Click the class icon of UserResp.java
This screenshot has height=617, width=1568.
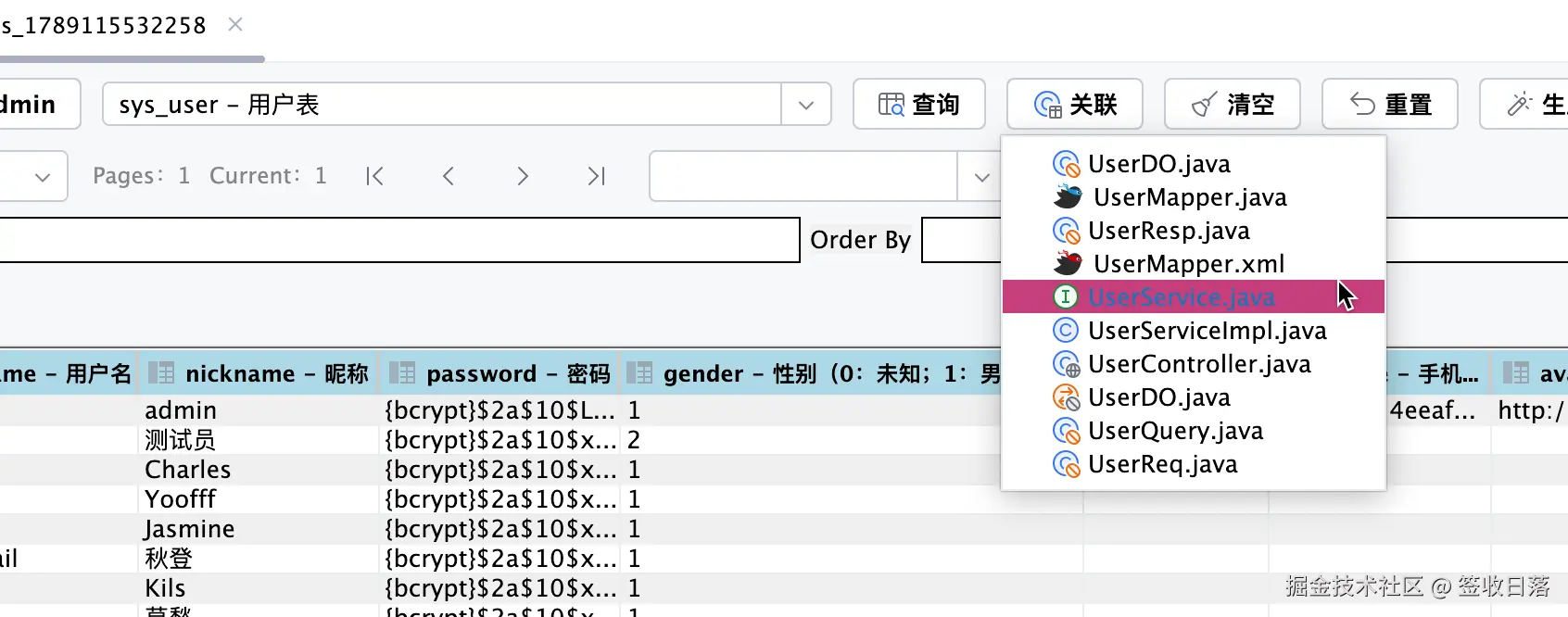(1067, 231)
